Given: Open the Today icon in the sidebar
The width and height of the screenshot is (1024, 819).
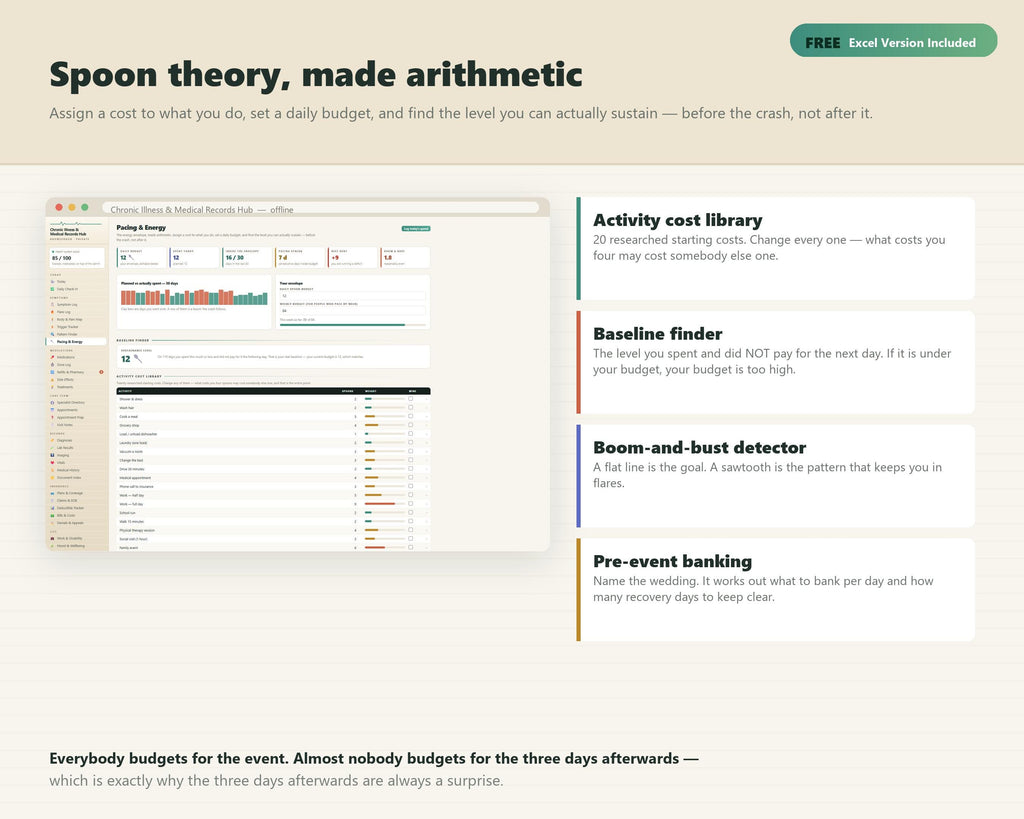Looking at the screenshot, I should pos(52,281).
